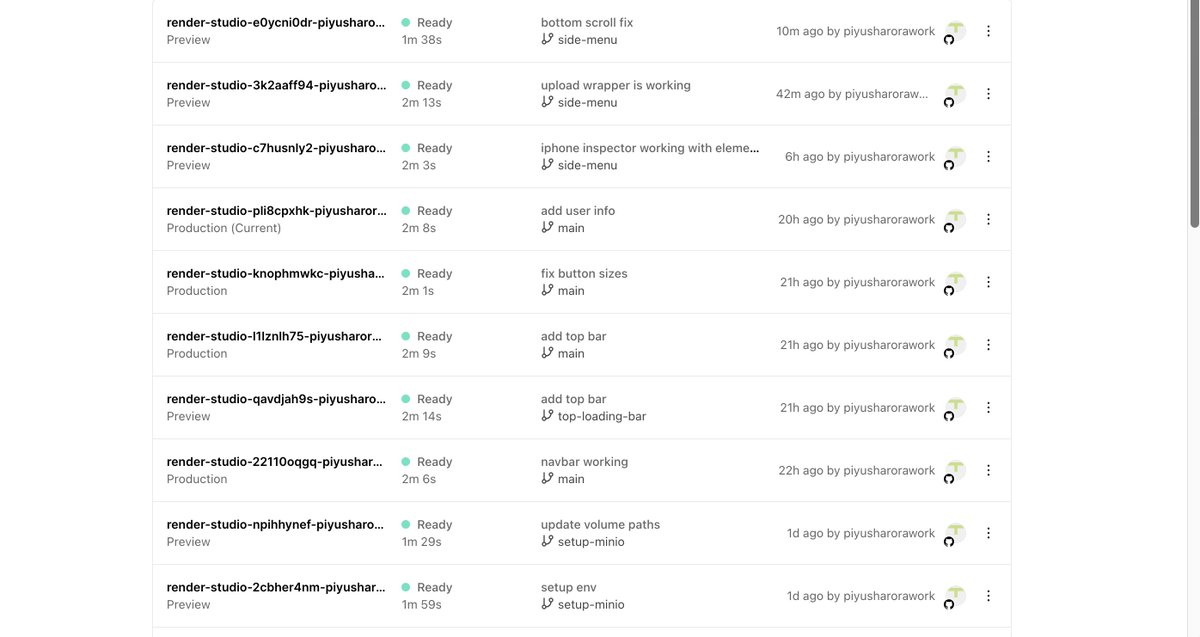Open deployment render-studio-22110oqgq-piyushar…
Image resolution: width=1200 pixels, height=637 pixels.
[x=276, y=462]
